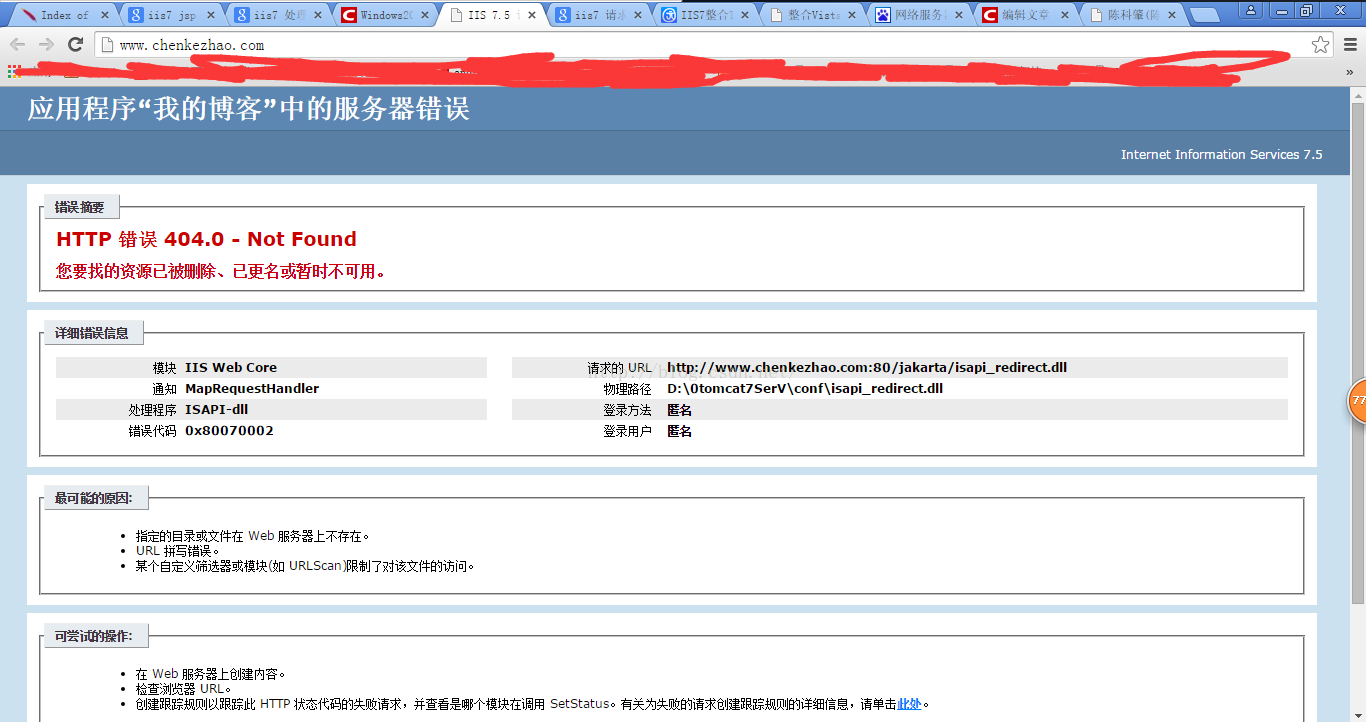This screenshot has height=722, width=1366.
Task: Bookmark this page with the star icon
Action: click(x=1321, y=44)
